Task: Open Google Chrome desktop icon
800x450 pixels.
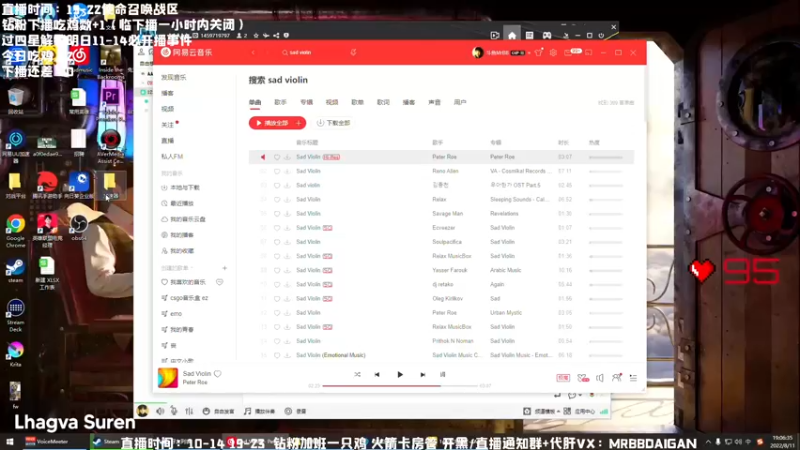Action: [x=16, y=231]
